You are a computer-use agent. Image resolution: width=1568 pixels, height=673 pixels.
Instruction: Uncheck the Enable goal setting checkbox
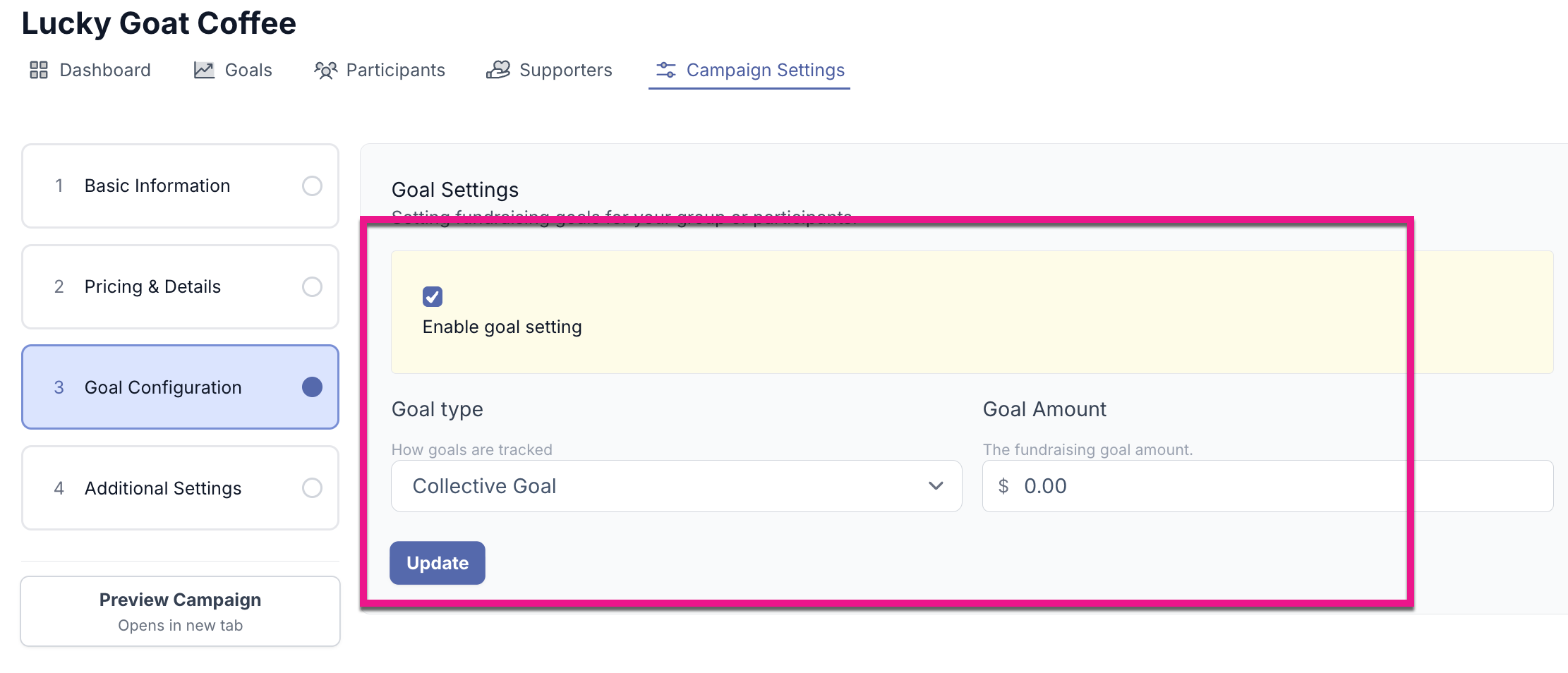coord(433,297)
